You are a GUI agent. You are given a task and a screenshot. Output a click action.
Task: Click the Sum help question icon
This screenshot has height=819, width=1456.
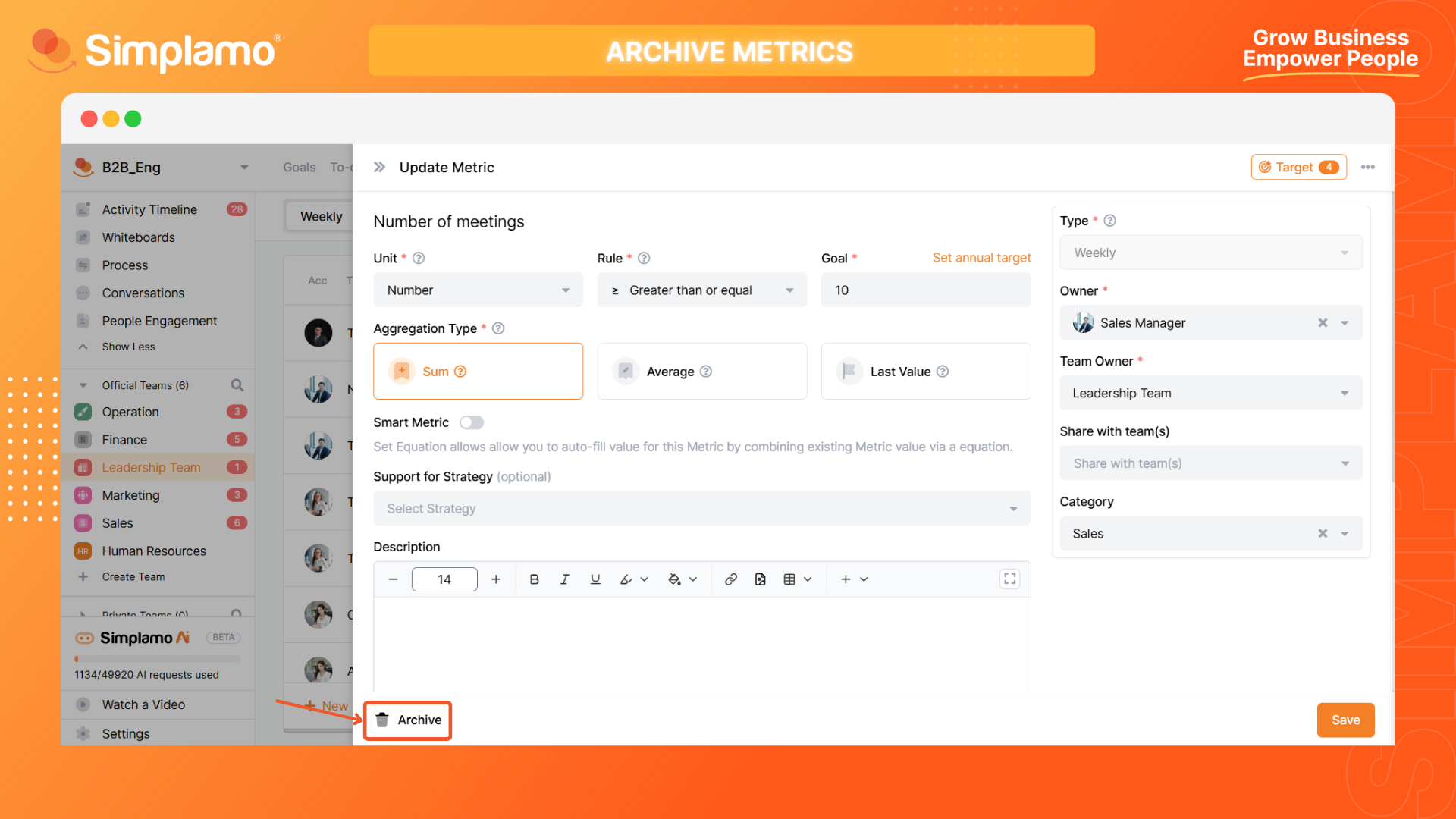[460, 372]
